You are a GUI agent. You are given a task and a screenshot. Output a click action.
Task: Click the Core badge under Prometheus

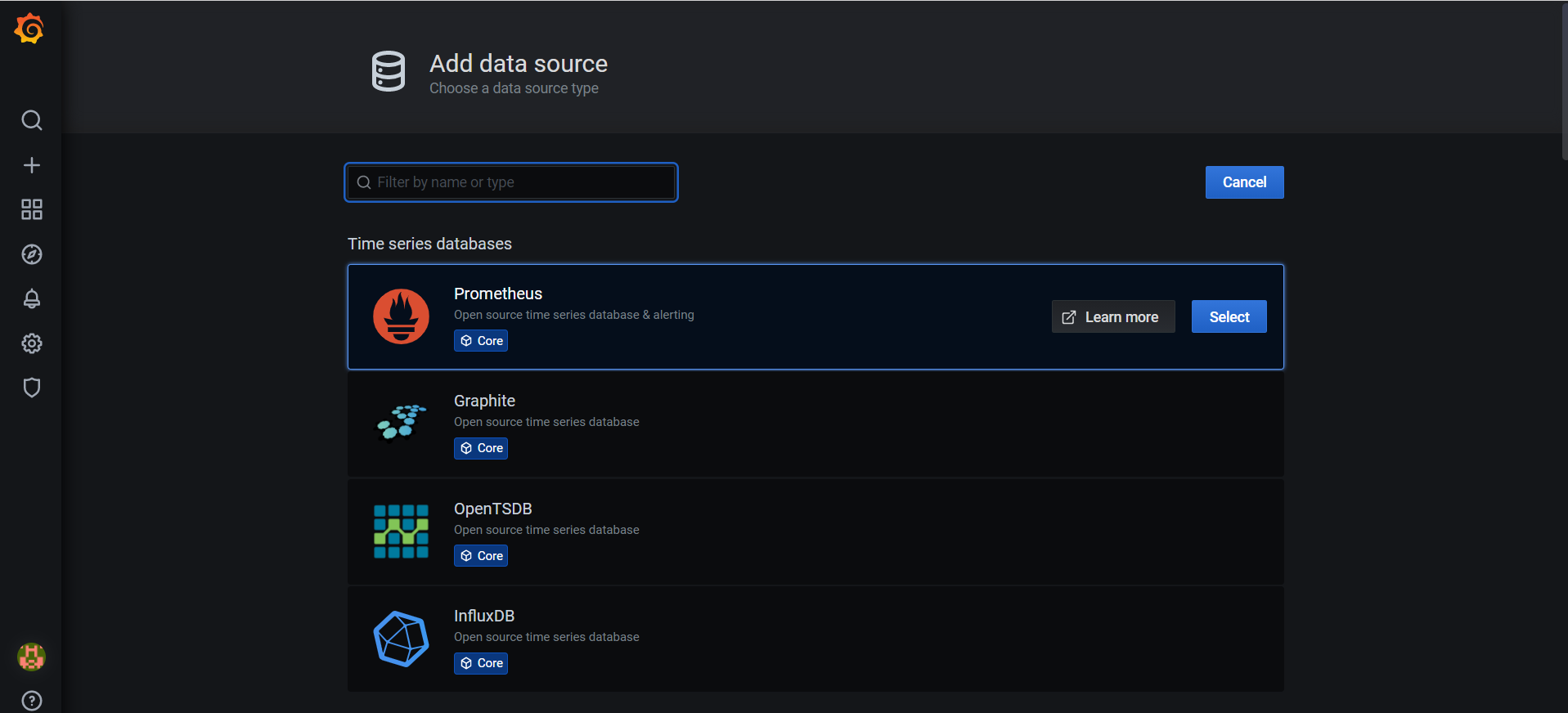tap(481, 341)
